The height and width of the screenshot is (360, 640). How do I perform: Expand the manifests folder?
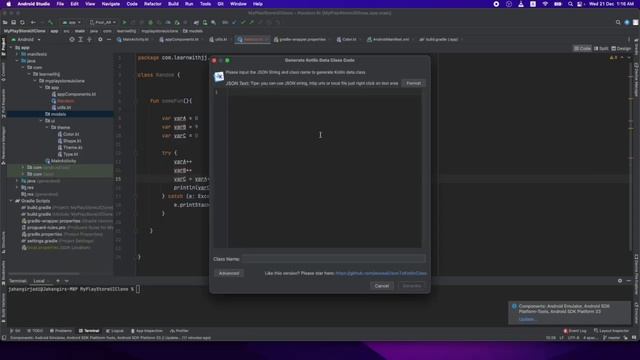(x=17, y=54)
